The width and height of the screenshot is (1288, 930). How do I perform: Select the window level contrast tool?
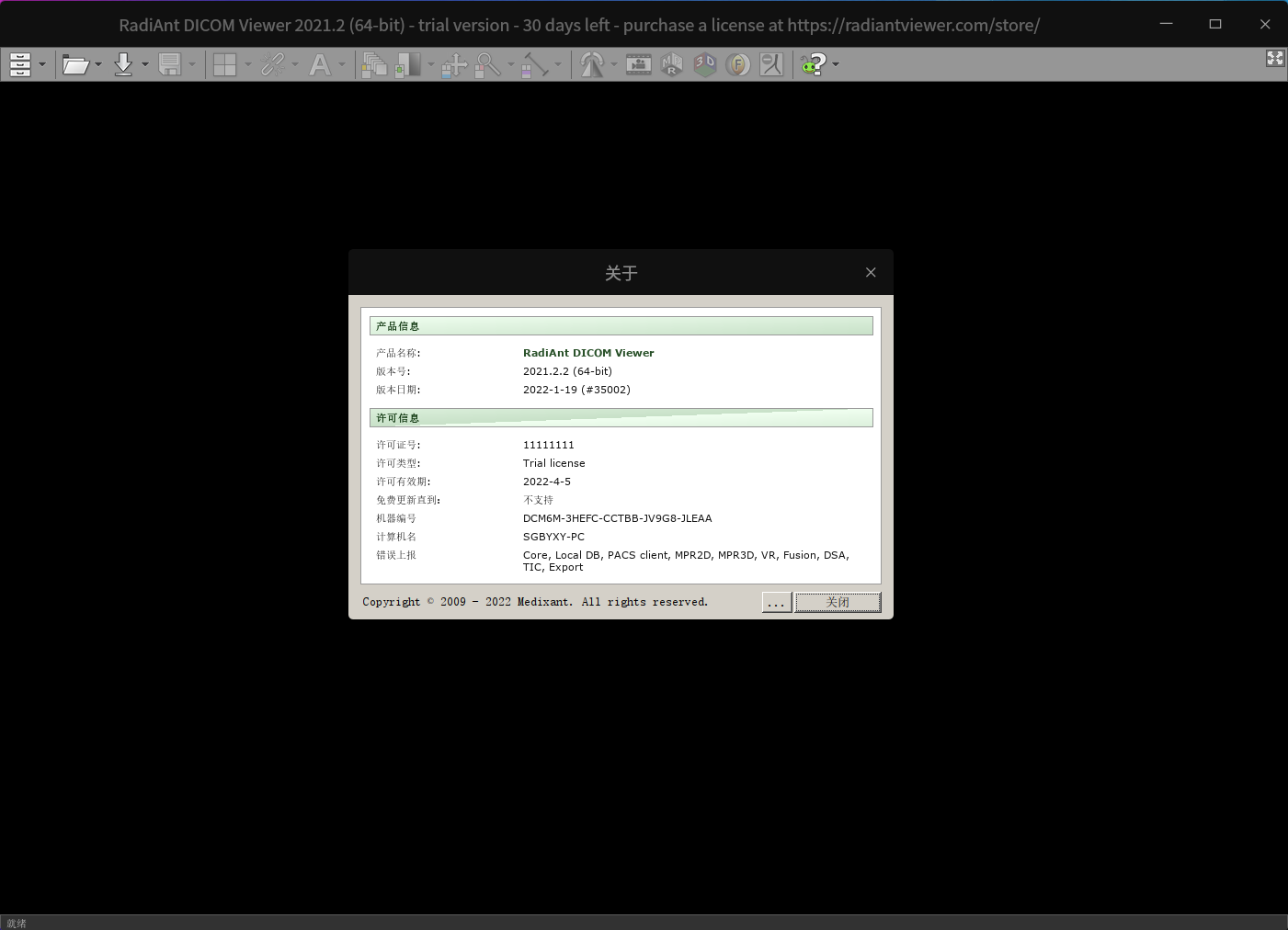tap(408, 64)
